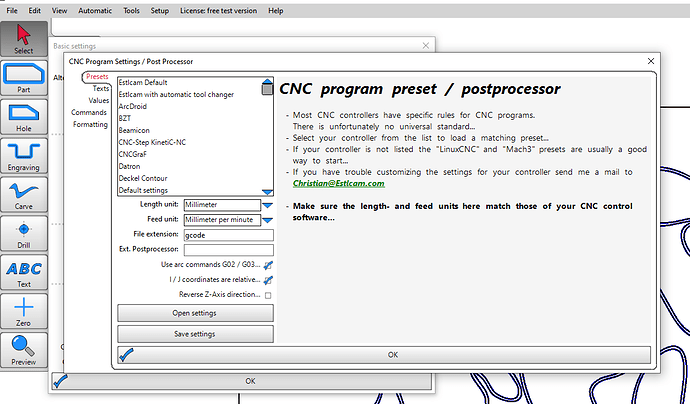Activate the Engraving tool
690x404 pixels.
point(24,157)
